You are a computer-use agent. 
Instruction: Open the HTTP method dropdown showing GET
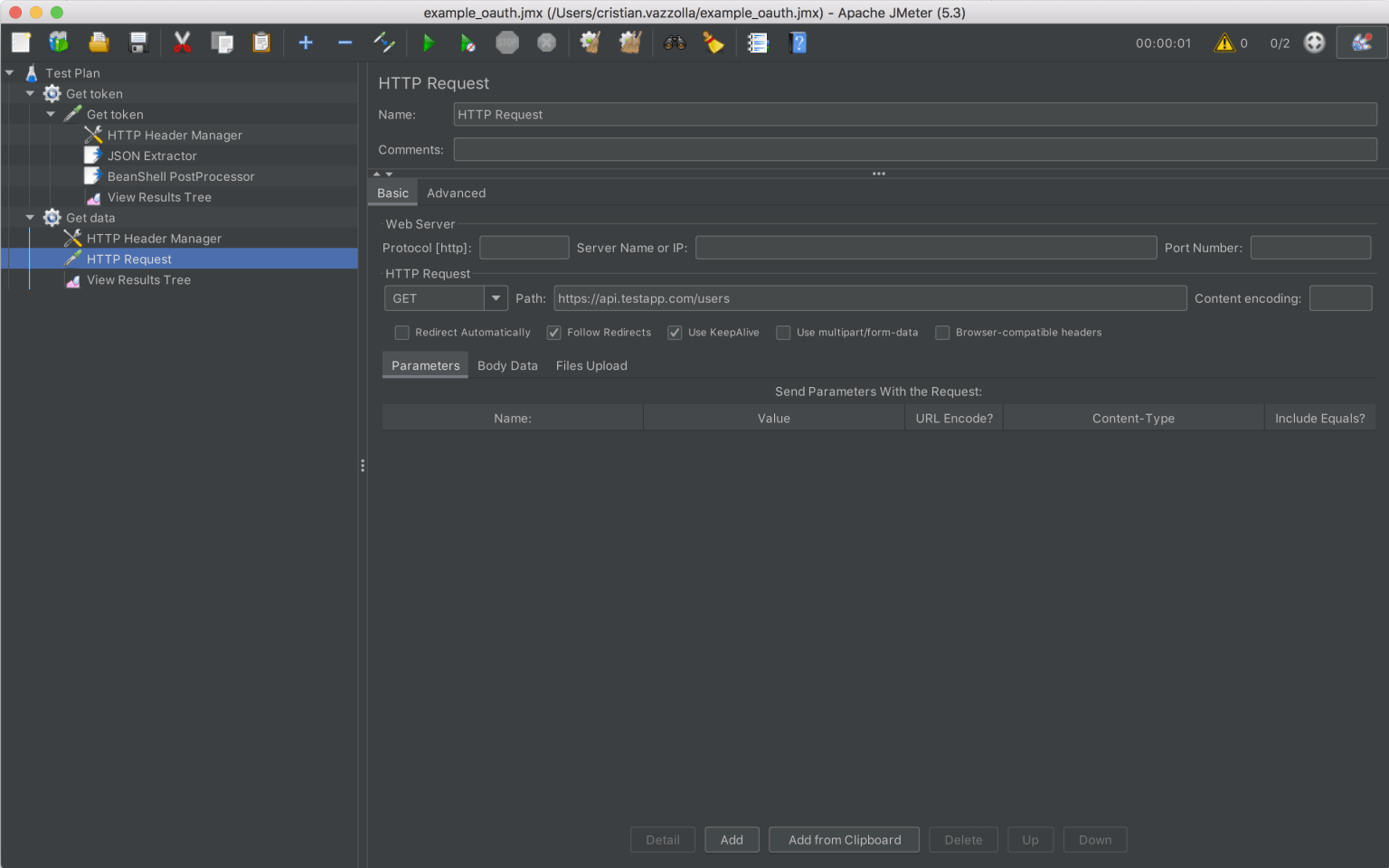click(x=496, y=297)
